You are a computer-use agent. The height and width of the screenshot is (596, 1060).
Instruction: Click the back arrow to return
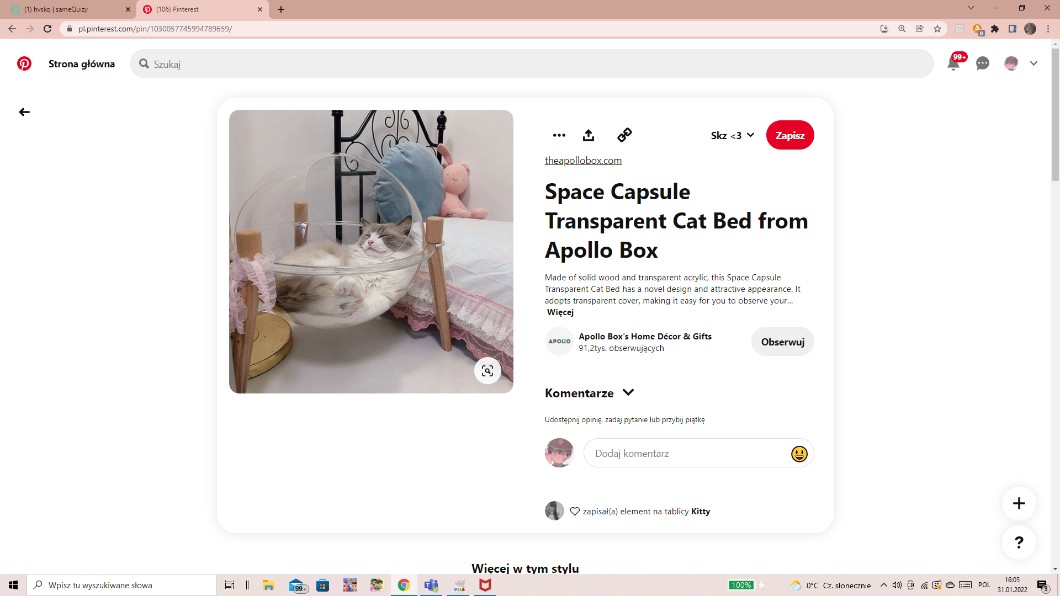tap(24, 112)
